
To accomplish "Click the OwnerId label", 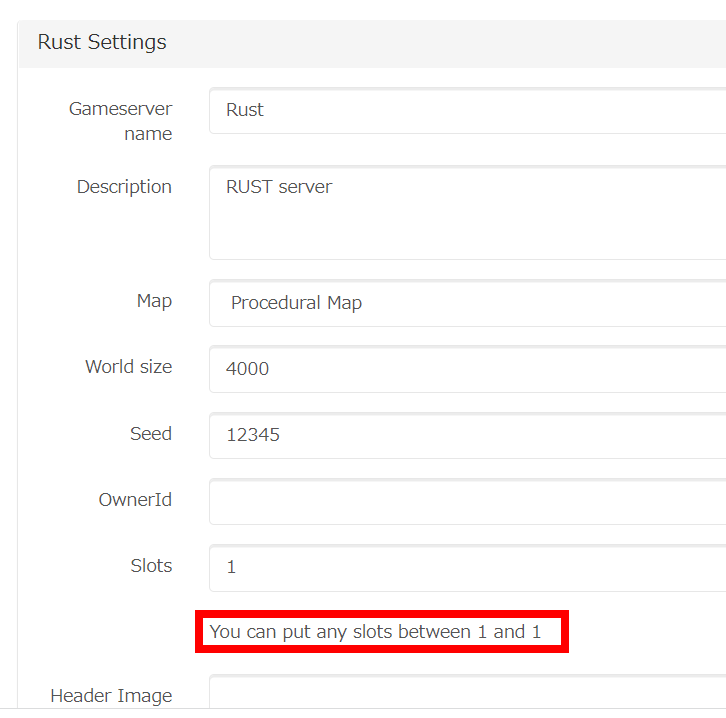I will [135, 500].
